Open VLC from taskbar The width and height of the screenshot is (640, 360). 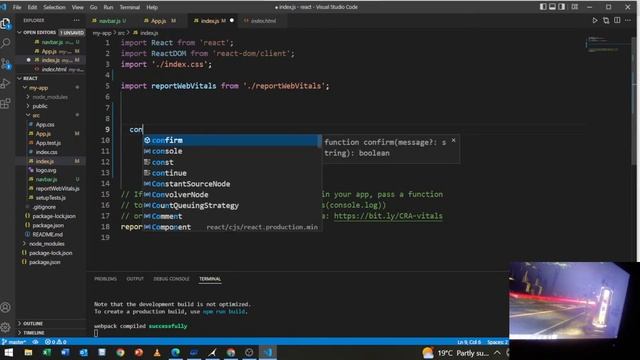click(157, 353)
